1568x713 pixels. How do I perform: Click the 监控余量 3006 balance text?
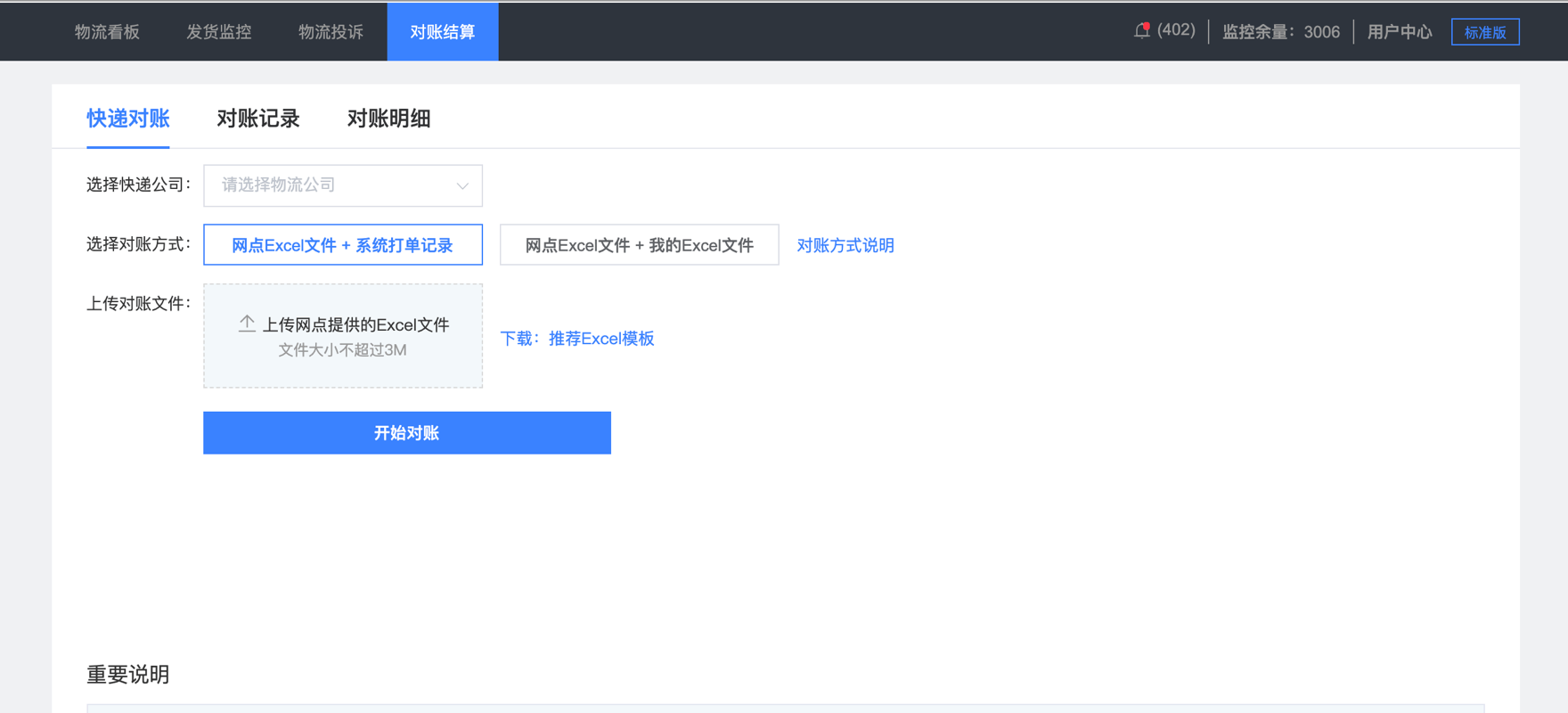point(1280,32)
